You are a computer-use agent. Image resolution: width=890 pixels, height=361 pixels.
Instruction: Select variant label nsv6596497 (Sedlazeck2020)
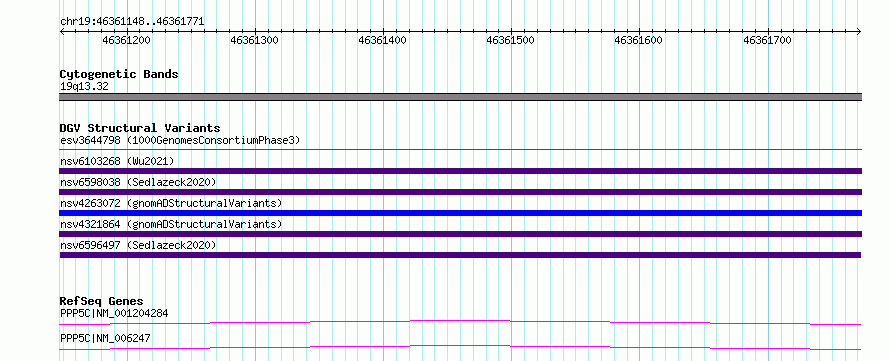tap(138, 245)
